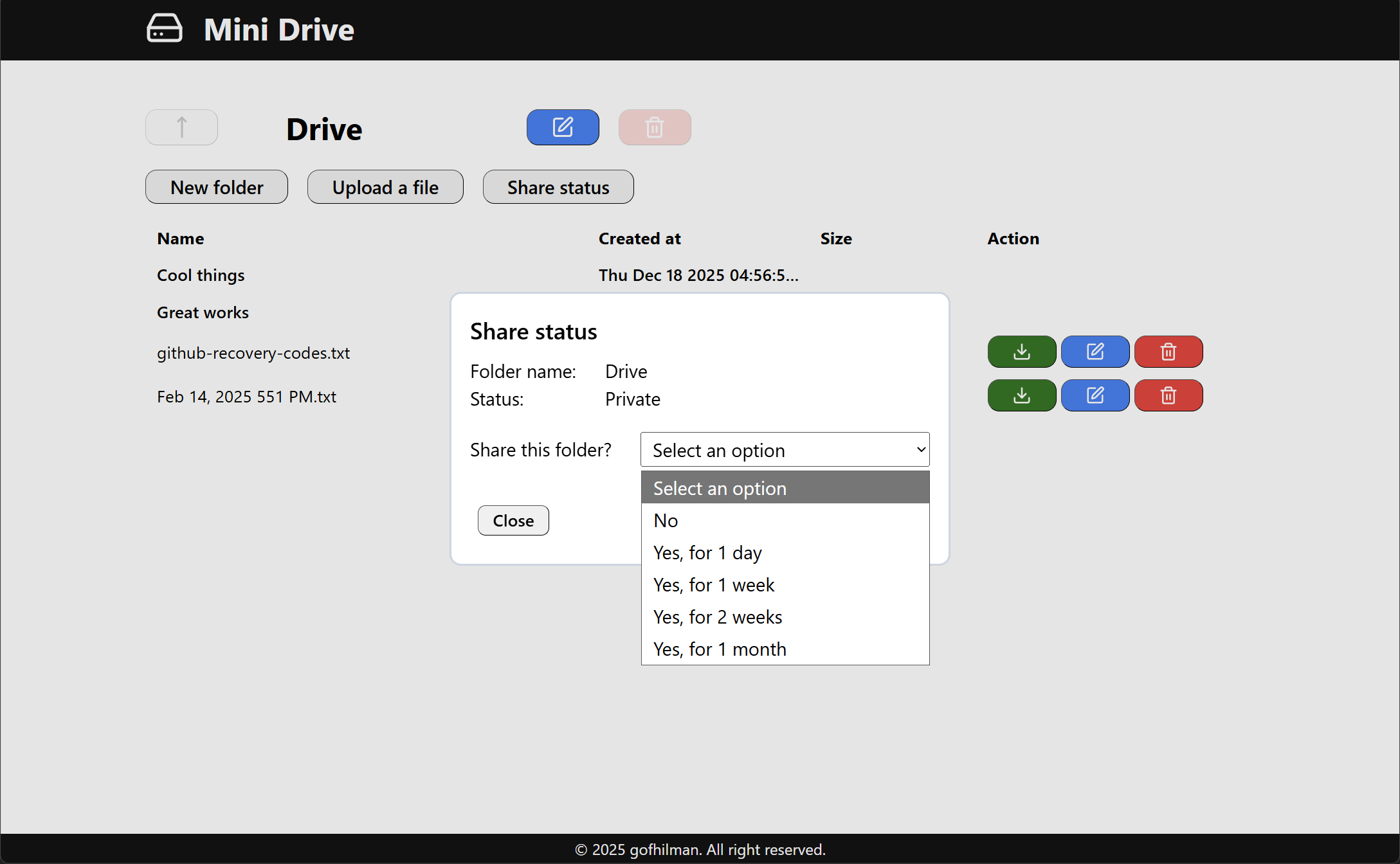This screenshot has height=864, width=1400.
Task: Click the Mini Drive logo icon
Action: [x=165, y=29]
